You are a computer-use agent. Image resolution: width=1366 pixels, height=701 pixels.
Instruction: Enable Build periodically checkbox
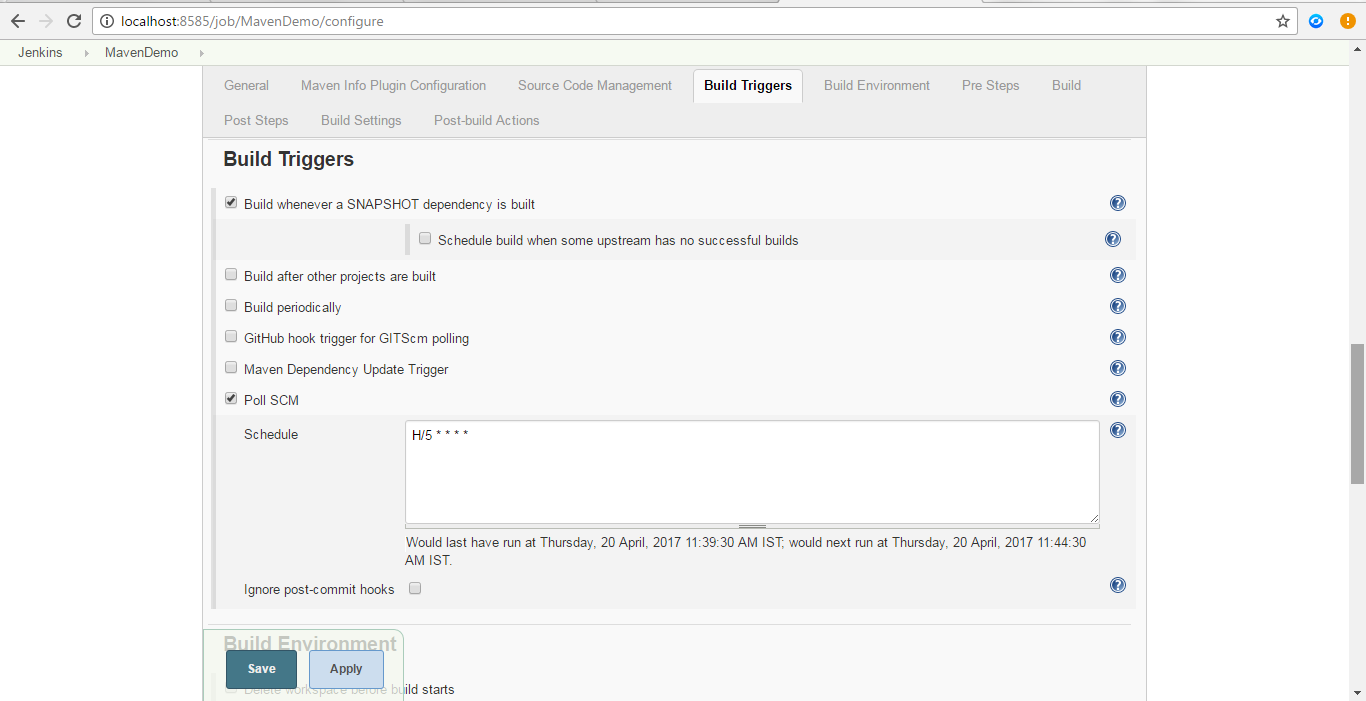pos(231,306)
